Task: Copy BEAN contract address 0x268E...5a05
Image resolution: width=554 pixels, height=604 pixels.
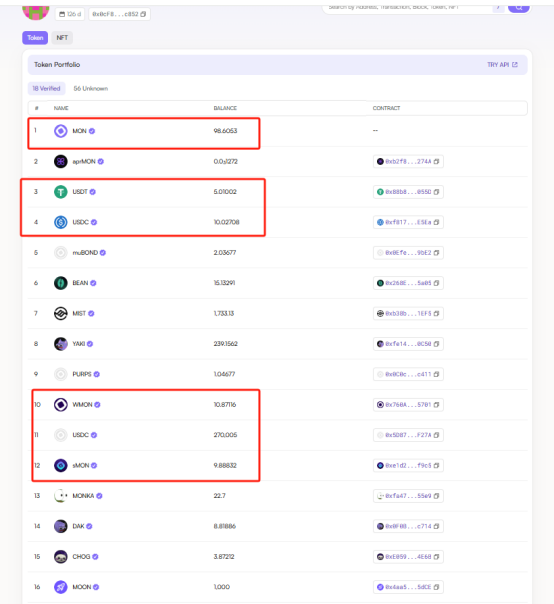Action: click(436, 283)
